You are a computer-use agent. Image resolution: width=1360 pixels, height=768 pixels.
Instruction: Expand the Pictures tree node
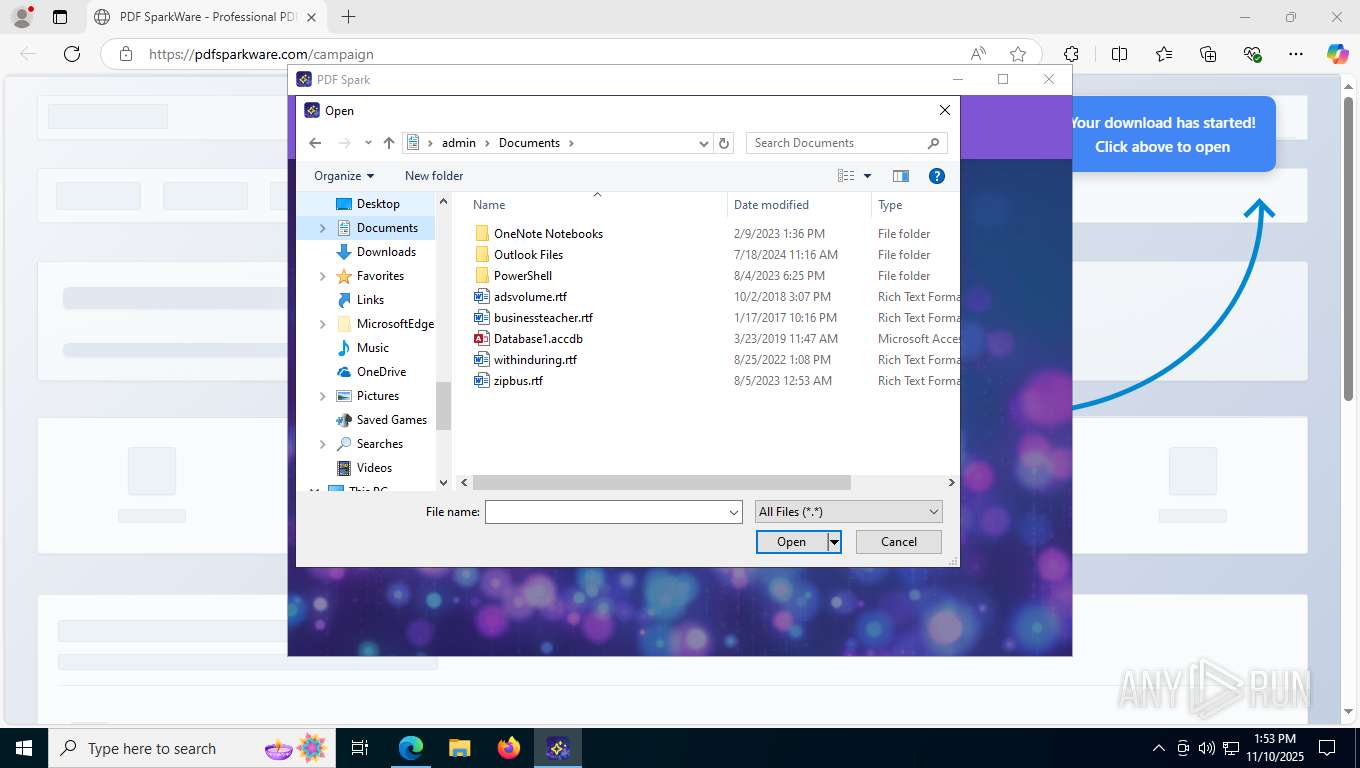click(x=322, y=396)
